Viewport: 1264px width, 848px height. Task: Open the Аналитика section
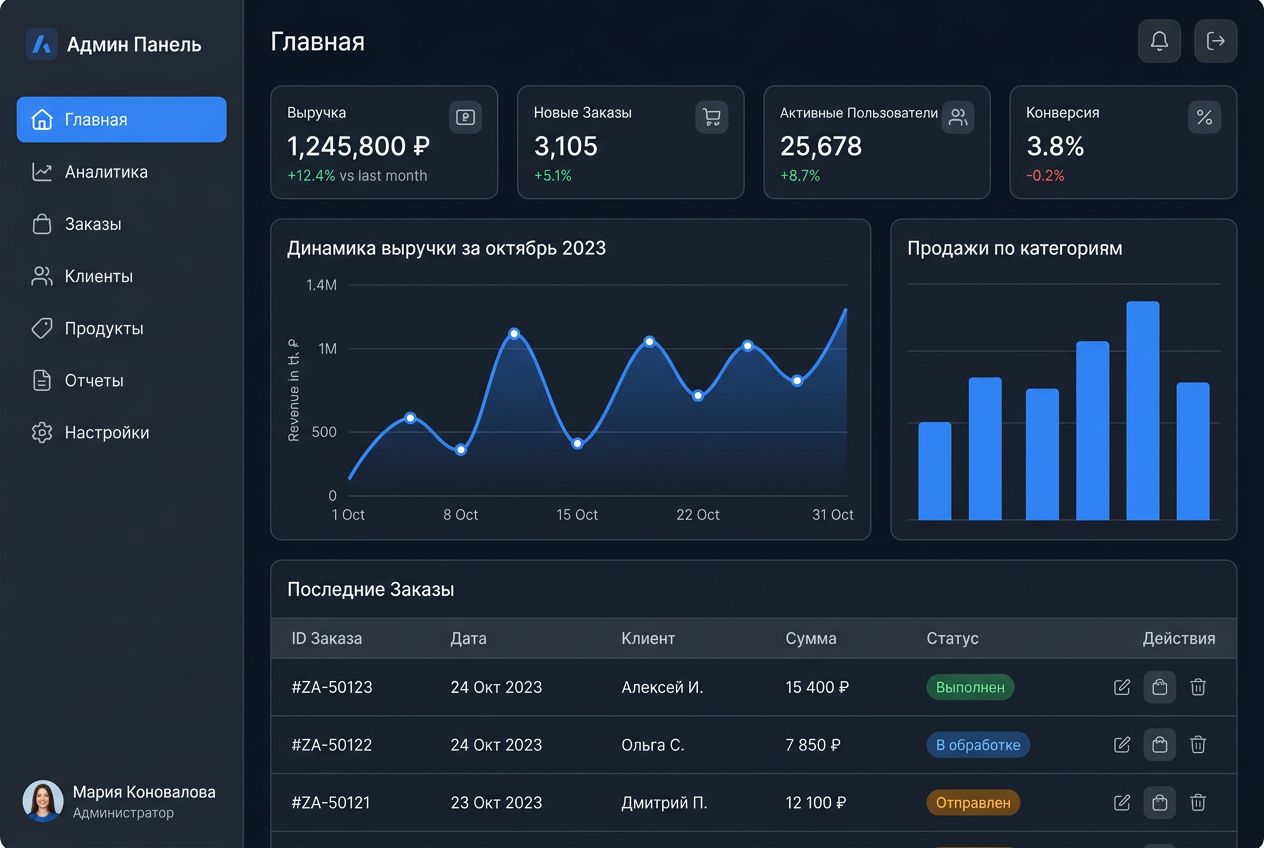point(122,172)
